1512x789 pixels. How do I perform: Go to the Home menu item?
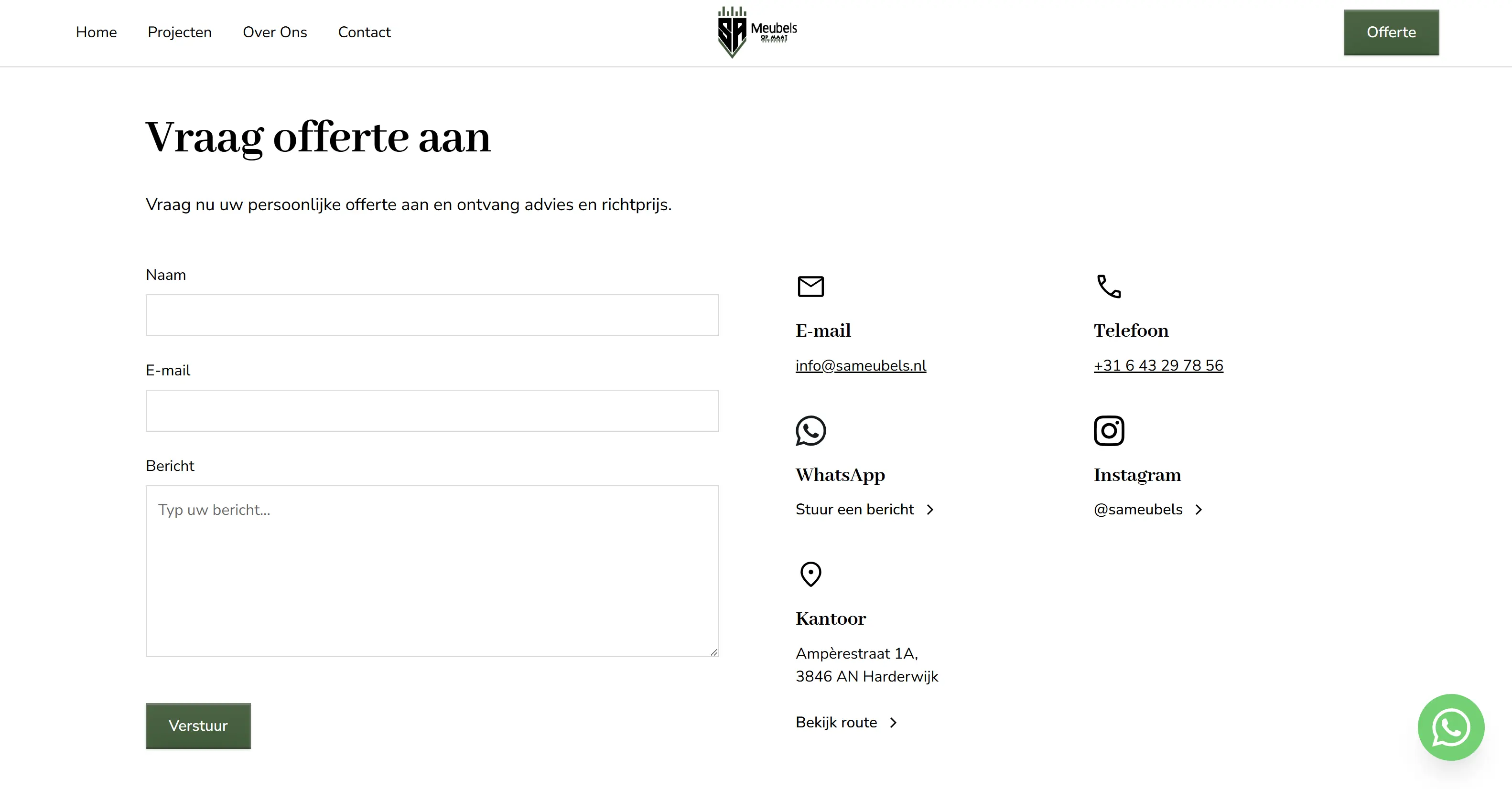point(96,32)
